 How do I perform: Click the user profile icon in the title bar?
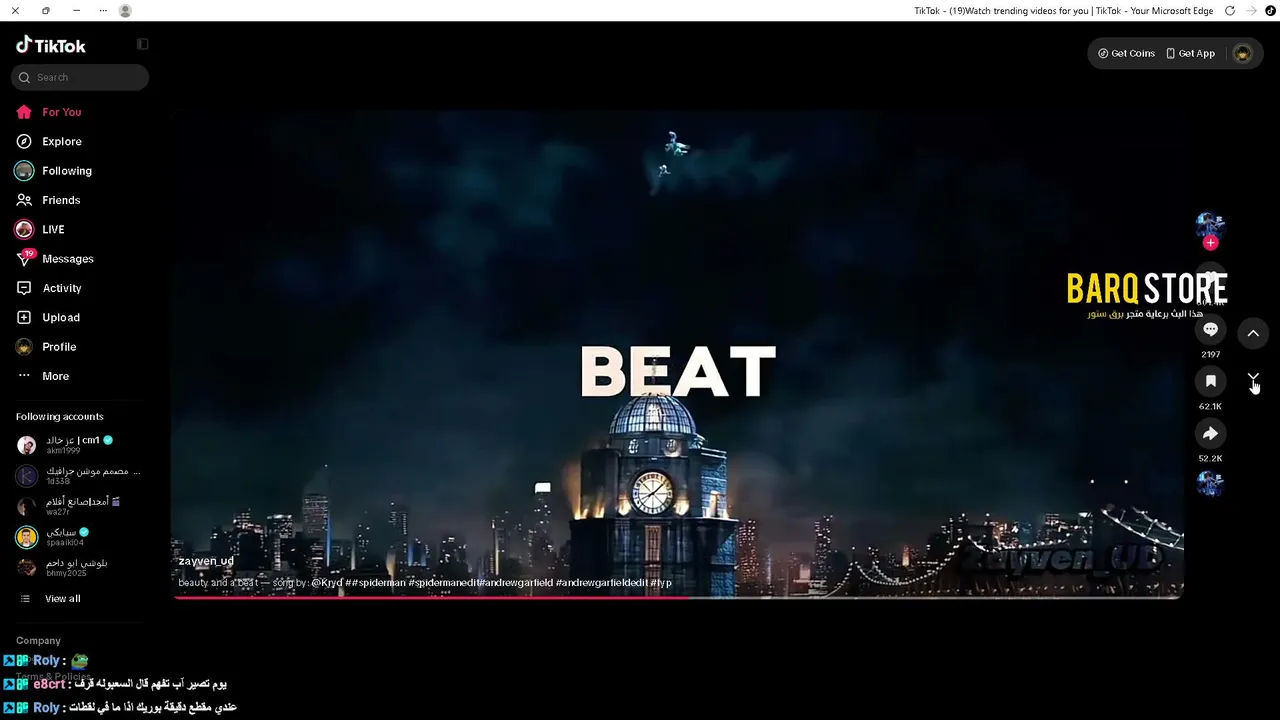coord(125,11)
